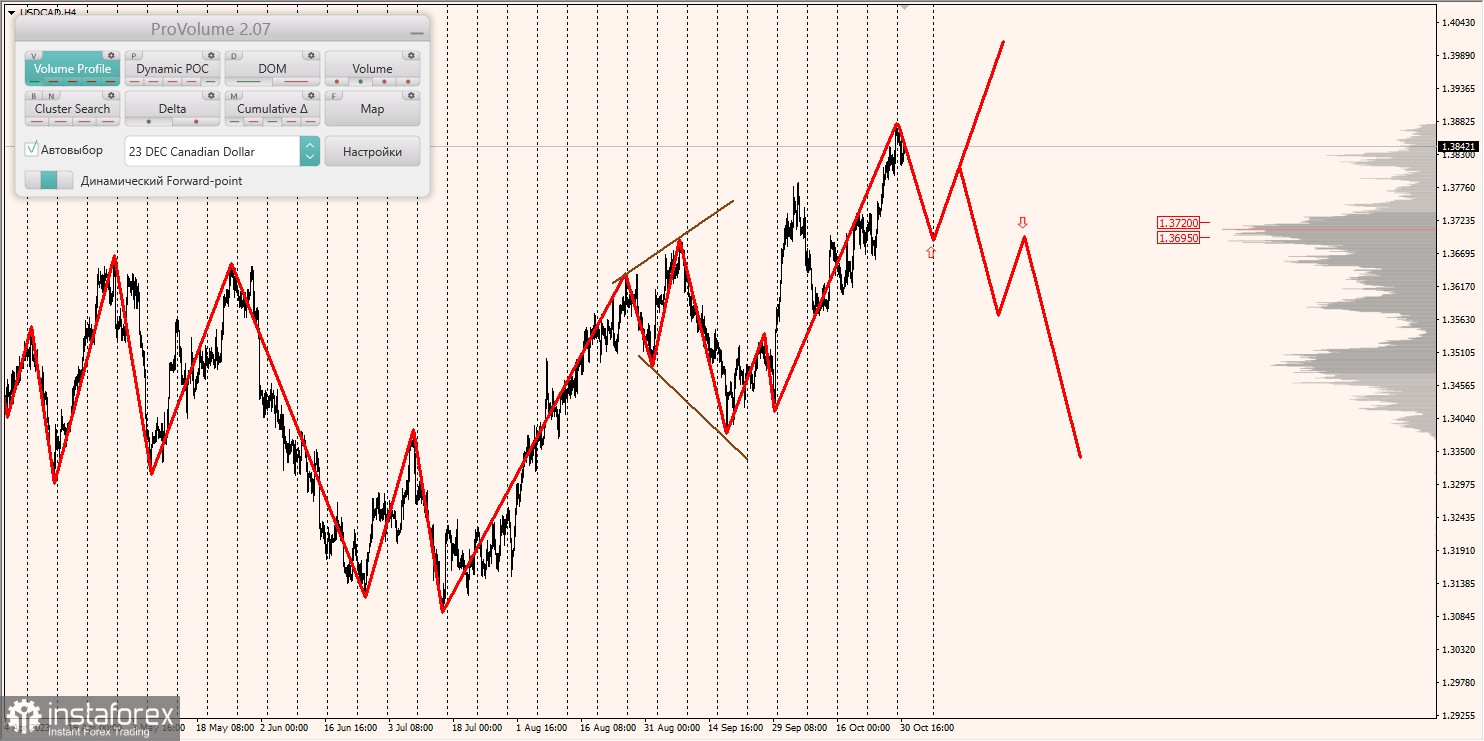Select the 1.37200 price level label

click(x=1178, y=223)
